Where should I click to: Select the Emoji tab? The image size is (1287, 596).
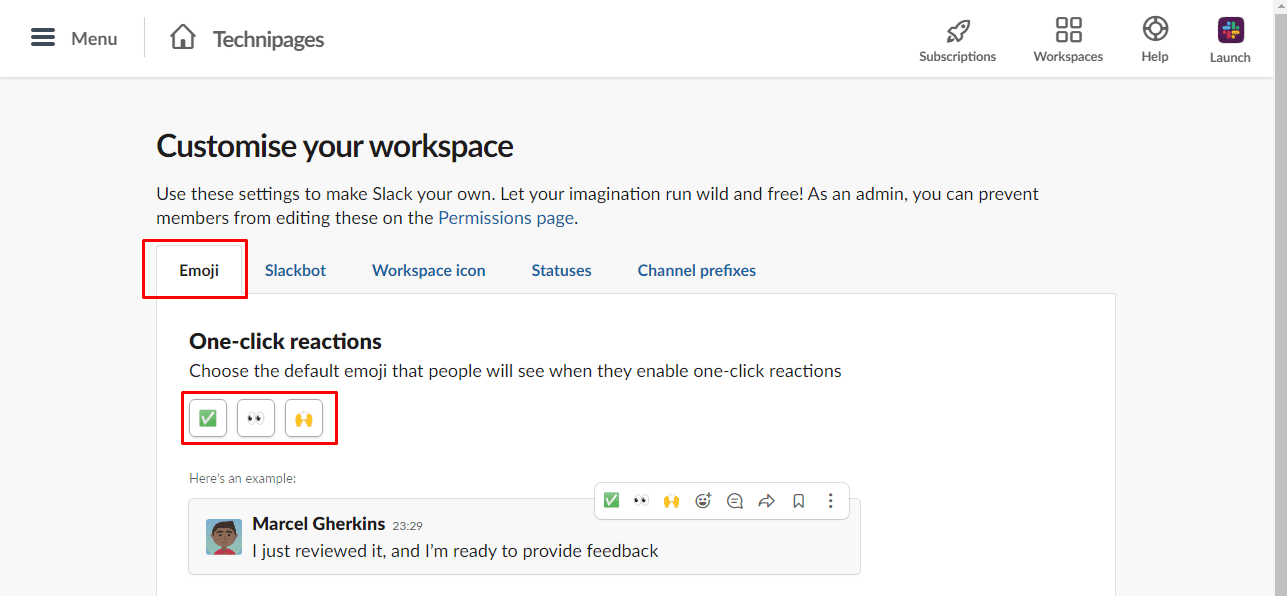199,270
